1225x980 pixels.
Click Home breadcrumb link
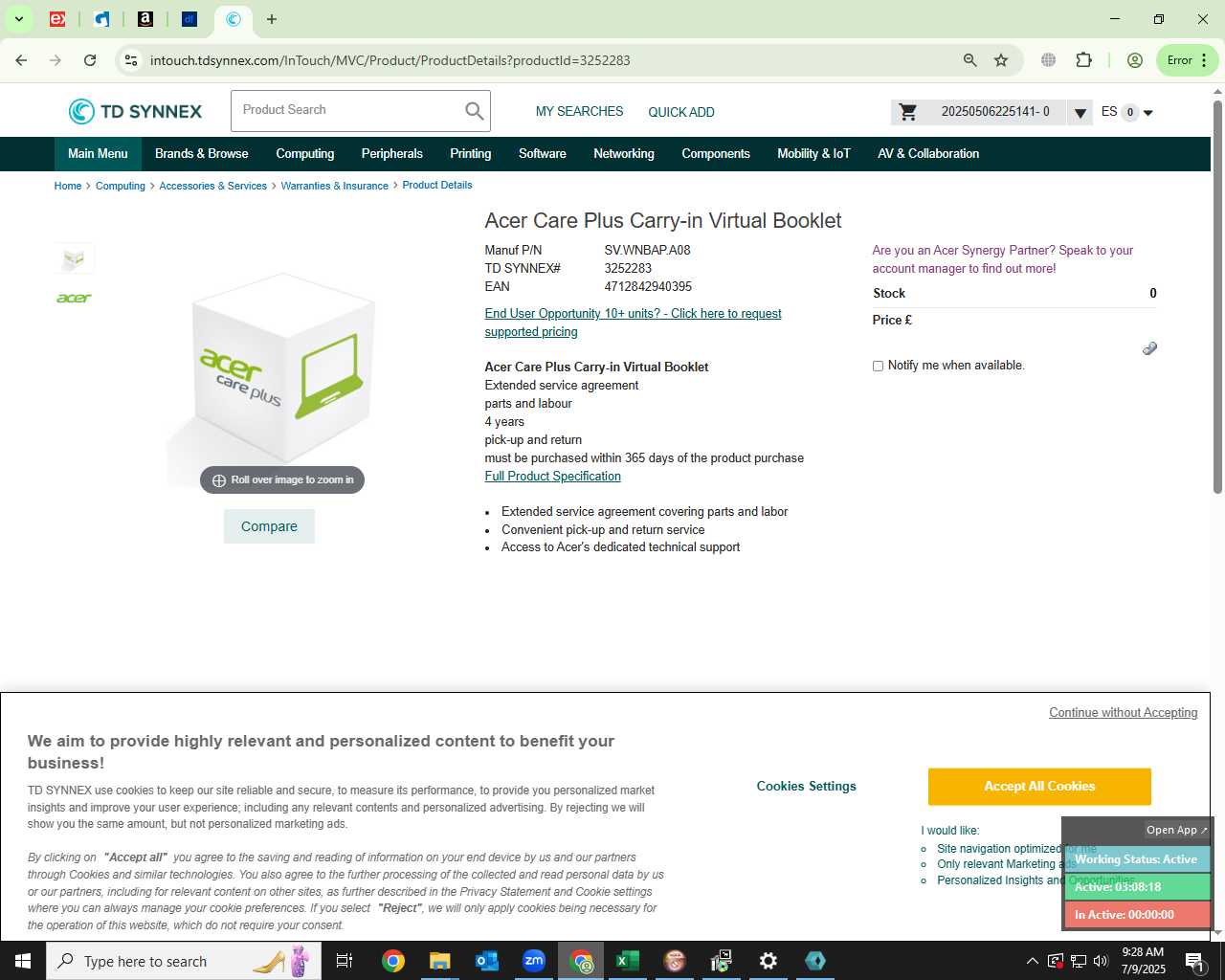click(x=68, y=186)
